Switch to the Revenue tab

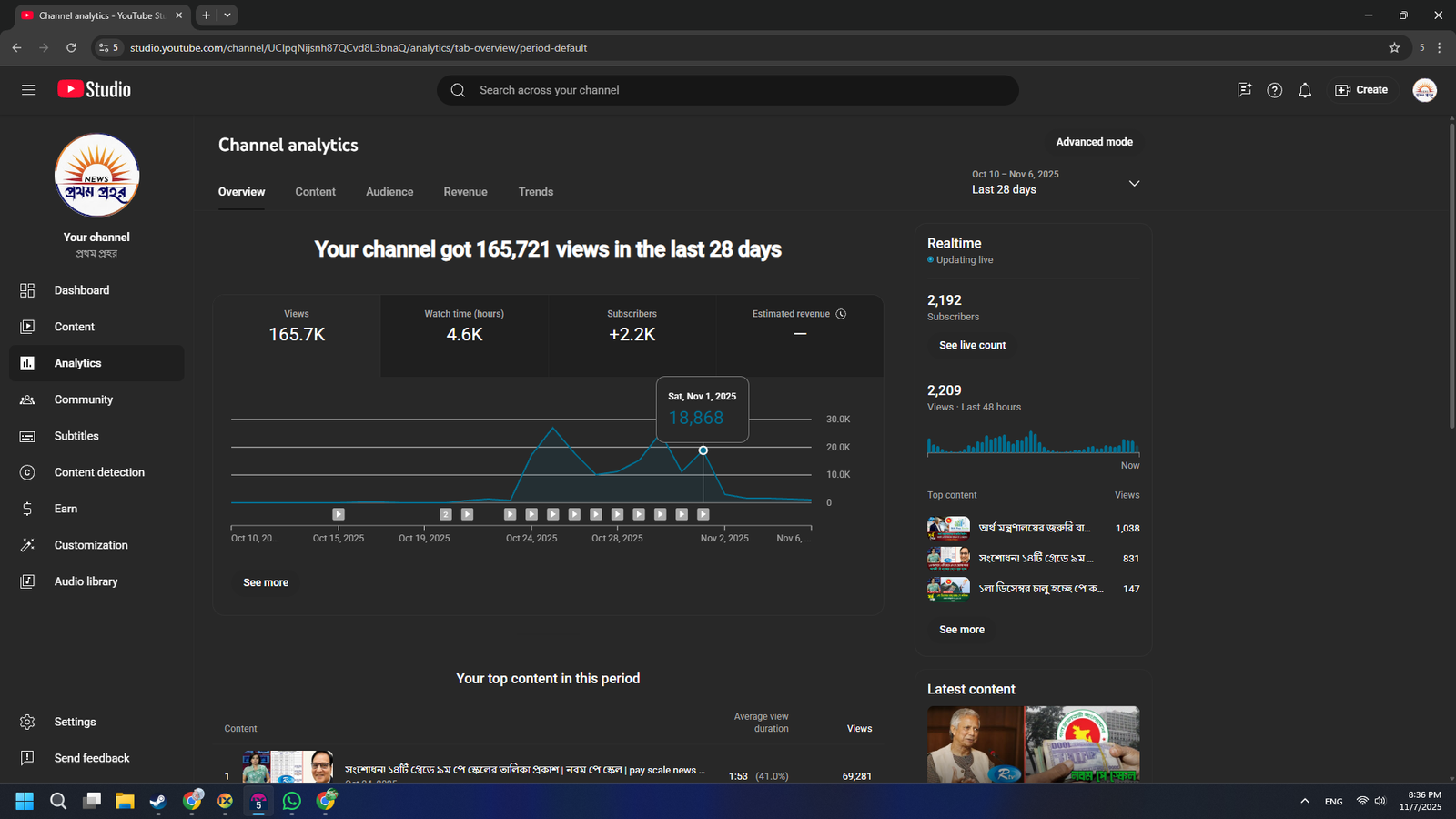point(465,192)
